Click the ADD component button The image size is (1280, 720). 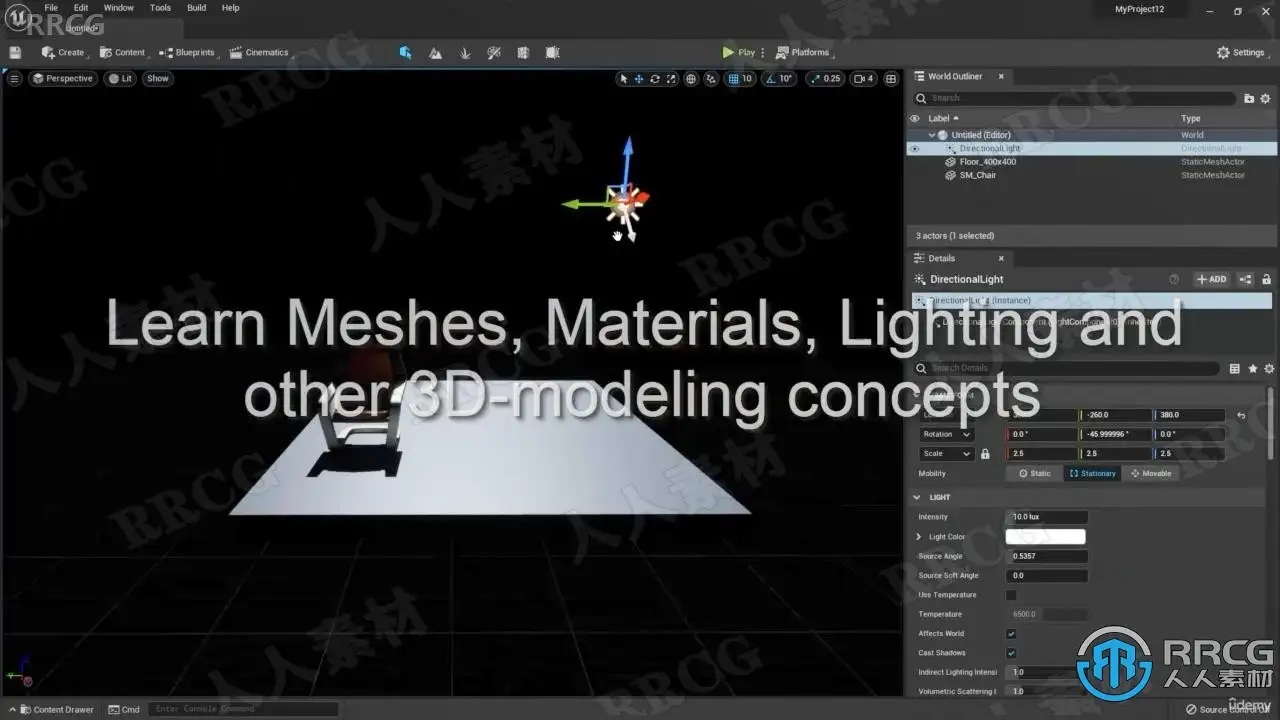point(1212,279)
